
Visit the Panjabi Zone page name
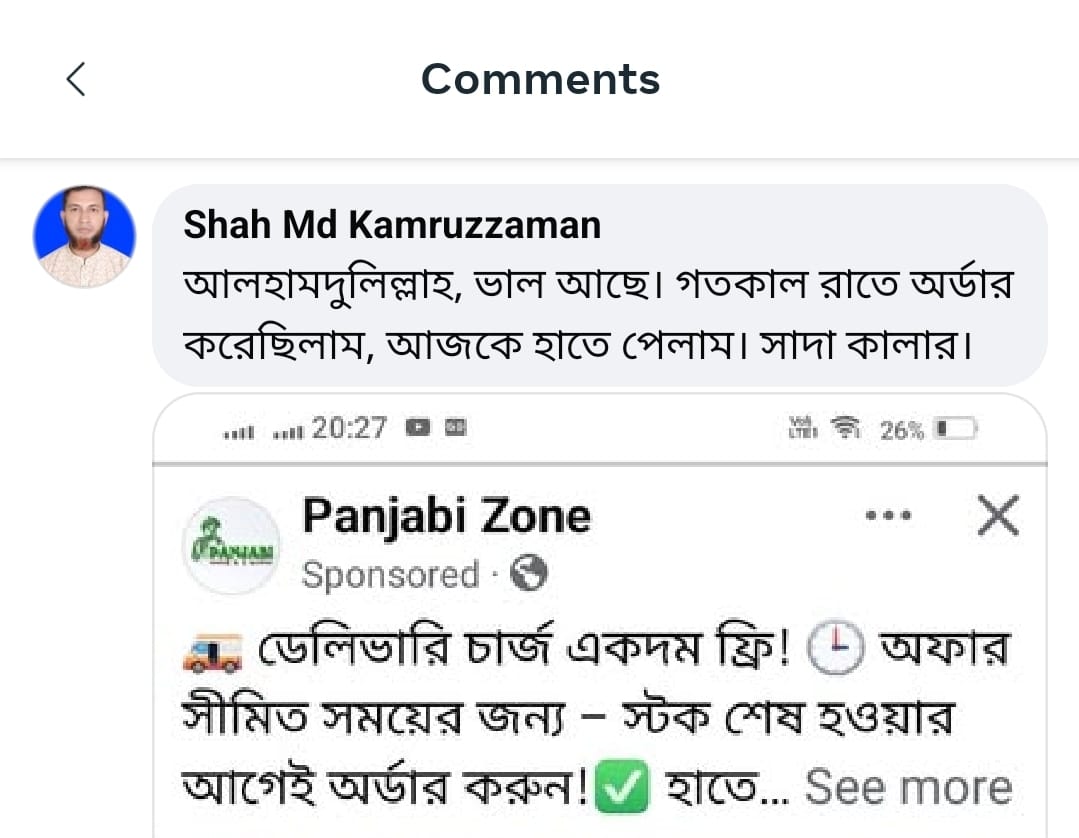point(446,516)
